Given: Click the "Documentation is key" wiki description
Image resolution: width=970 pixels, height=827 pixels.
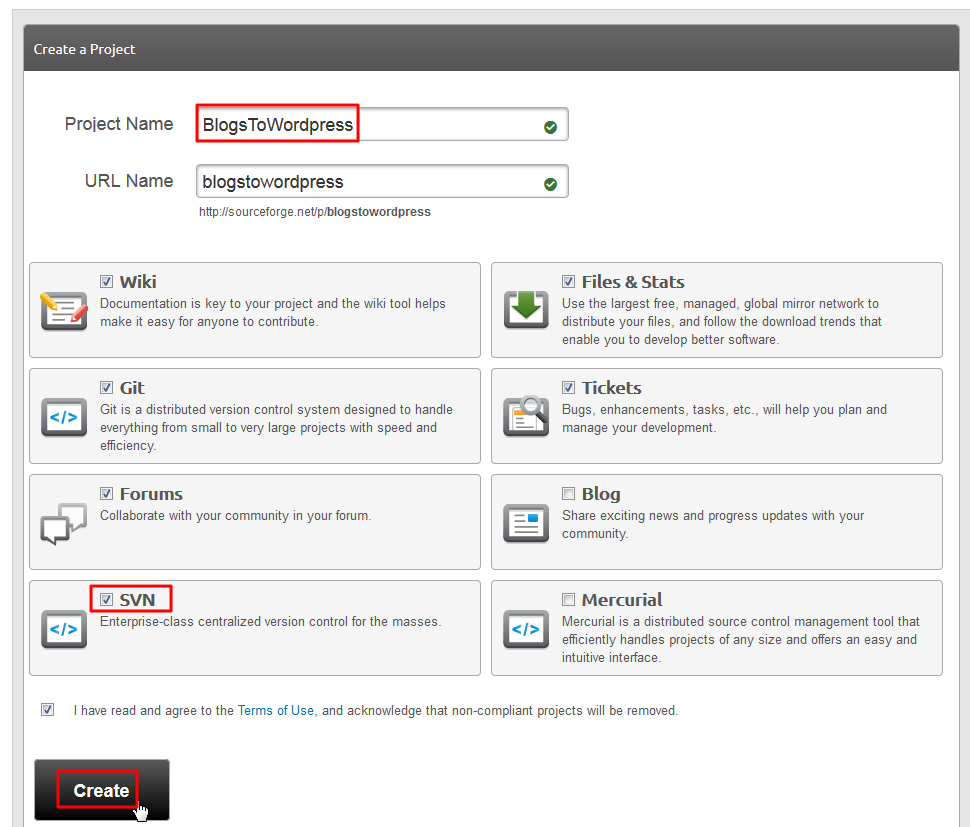Looking at the screenshot, I should click(273, 312).
